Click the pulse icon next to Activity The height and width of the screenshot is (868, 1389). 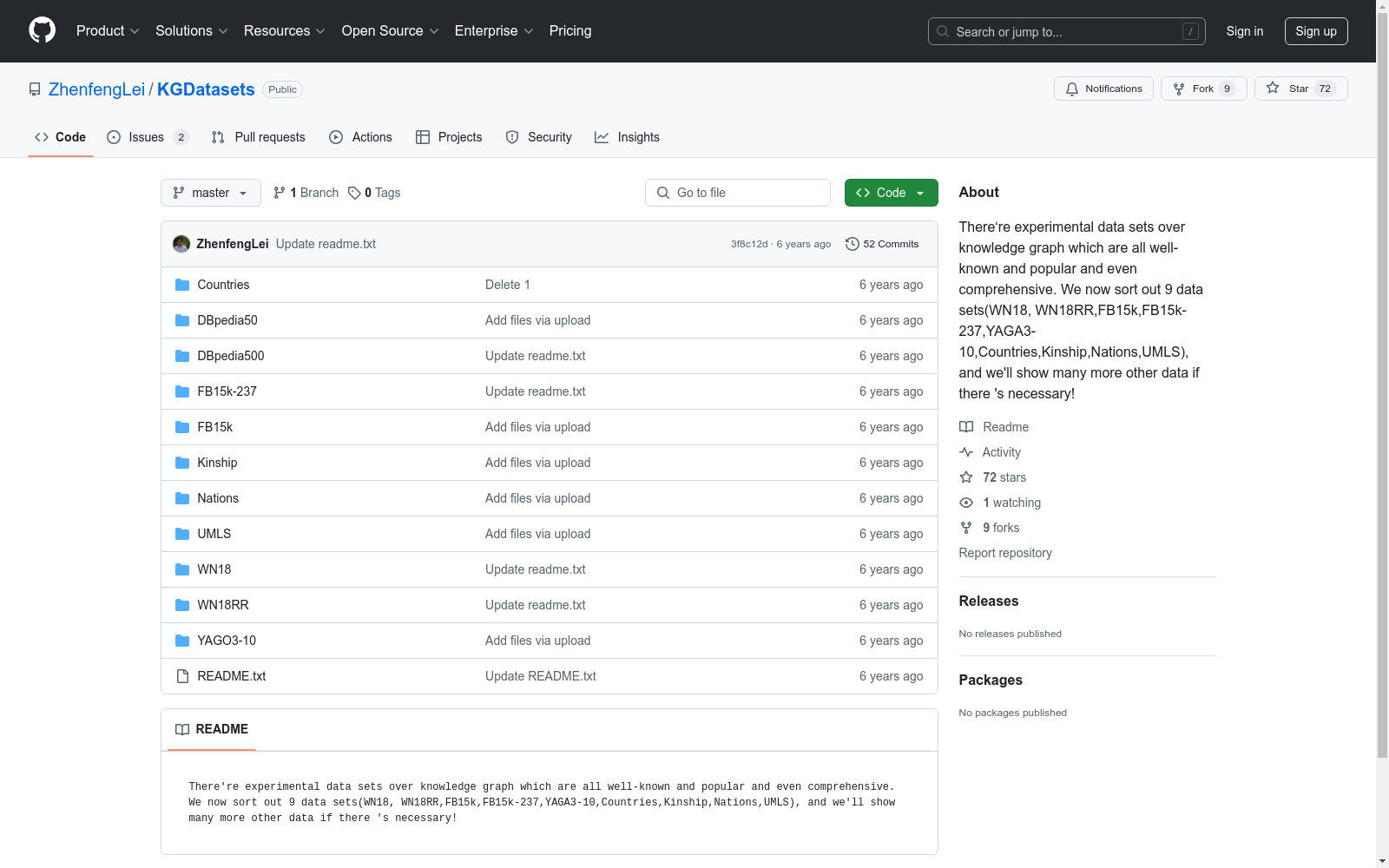[966, 452]
